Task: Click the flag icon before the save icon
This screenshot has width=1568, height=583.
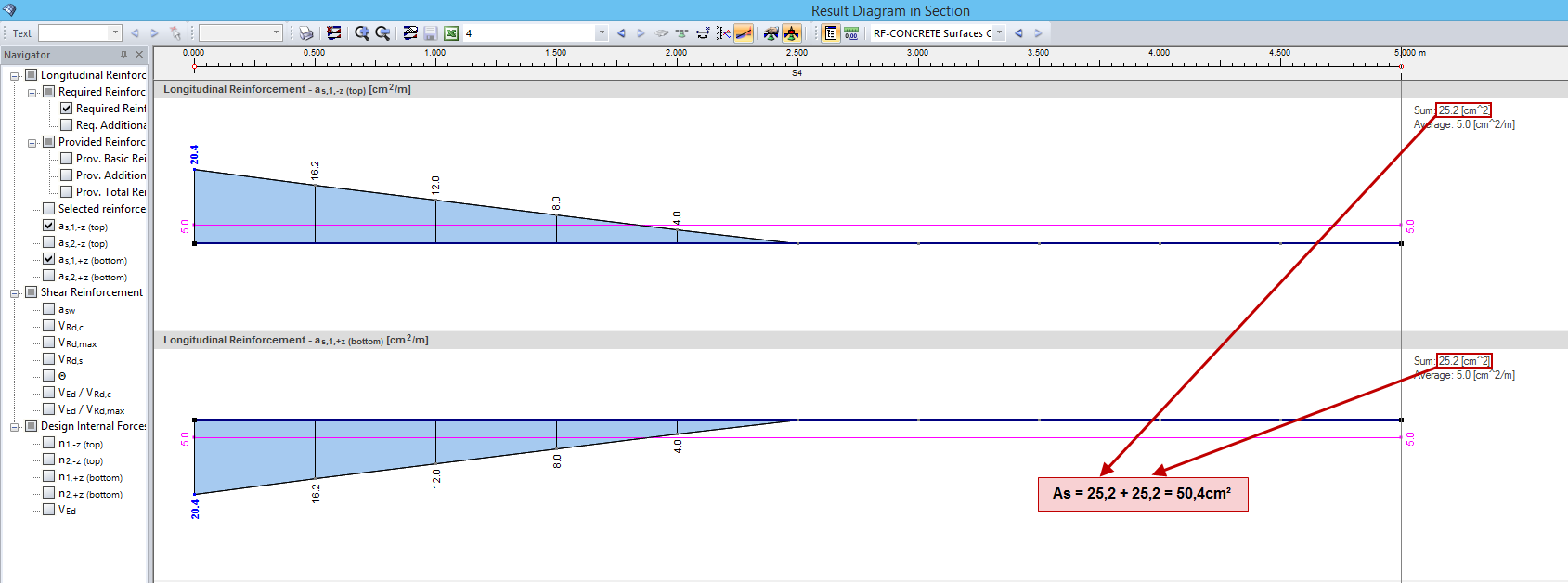Action: coord(410,33)
